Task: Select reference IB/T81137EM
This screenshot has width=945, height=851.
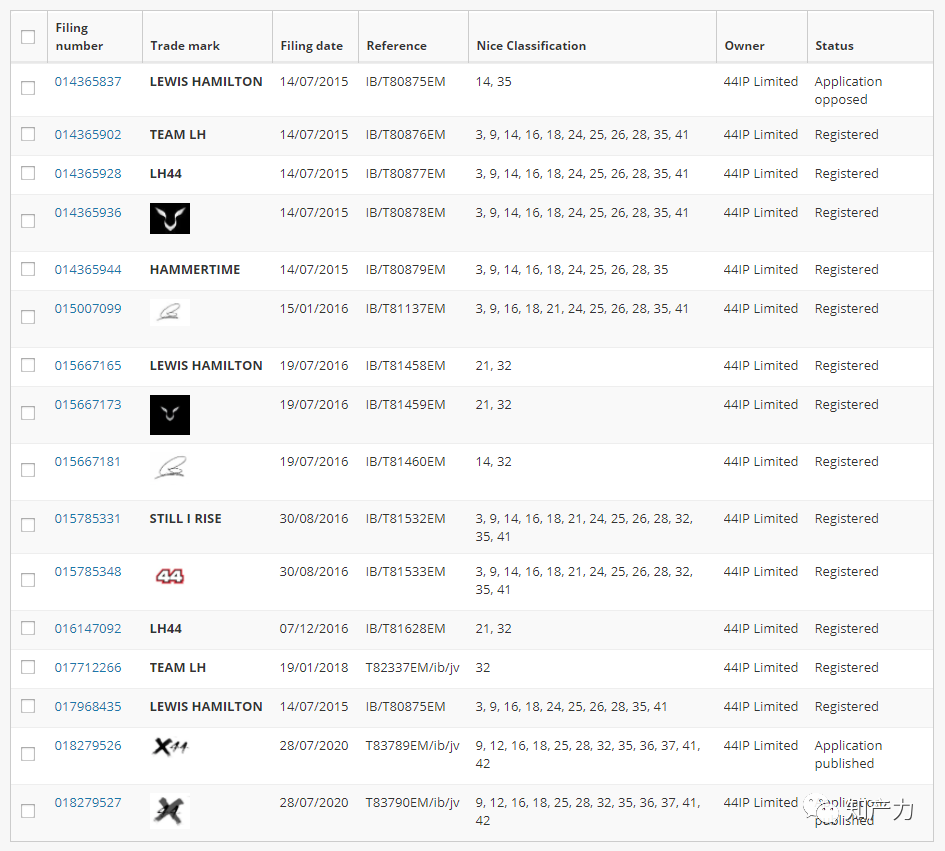Action: pyautogui.click(x=406, y=309)
